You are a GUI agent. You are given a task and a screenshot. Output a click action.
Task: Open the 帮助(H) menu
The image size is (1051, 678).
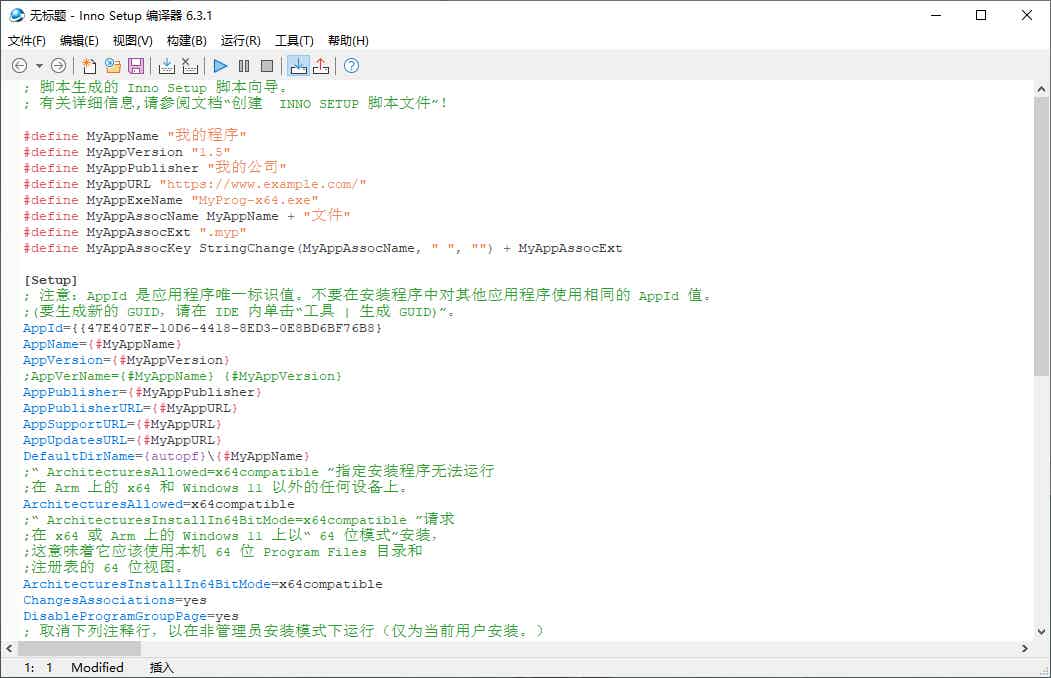[348, 41]
